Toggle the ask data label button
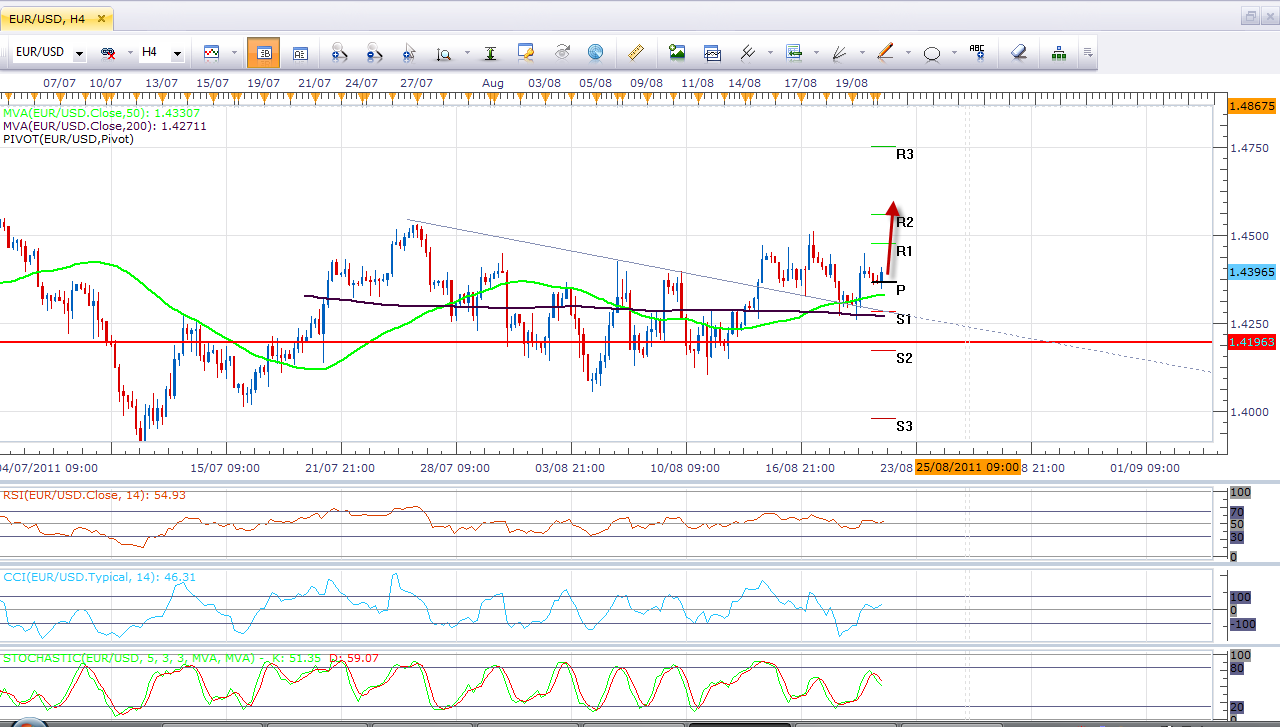 click(x=299, y=53)
